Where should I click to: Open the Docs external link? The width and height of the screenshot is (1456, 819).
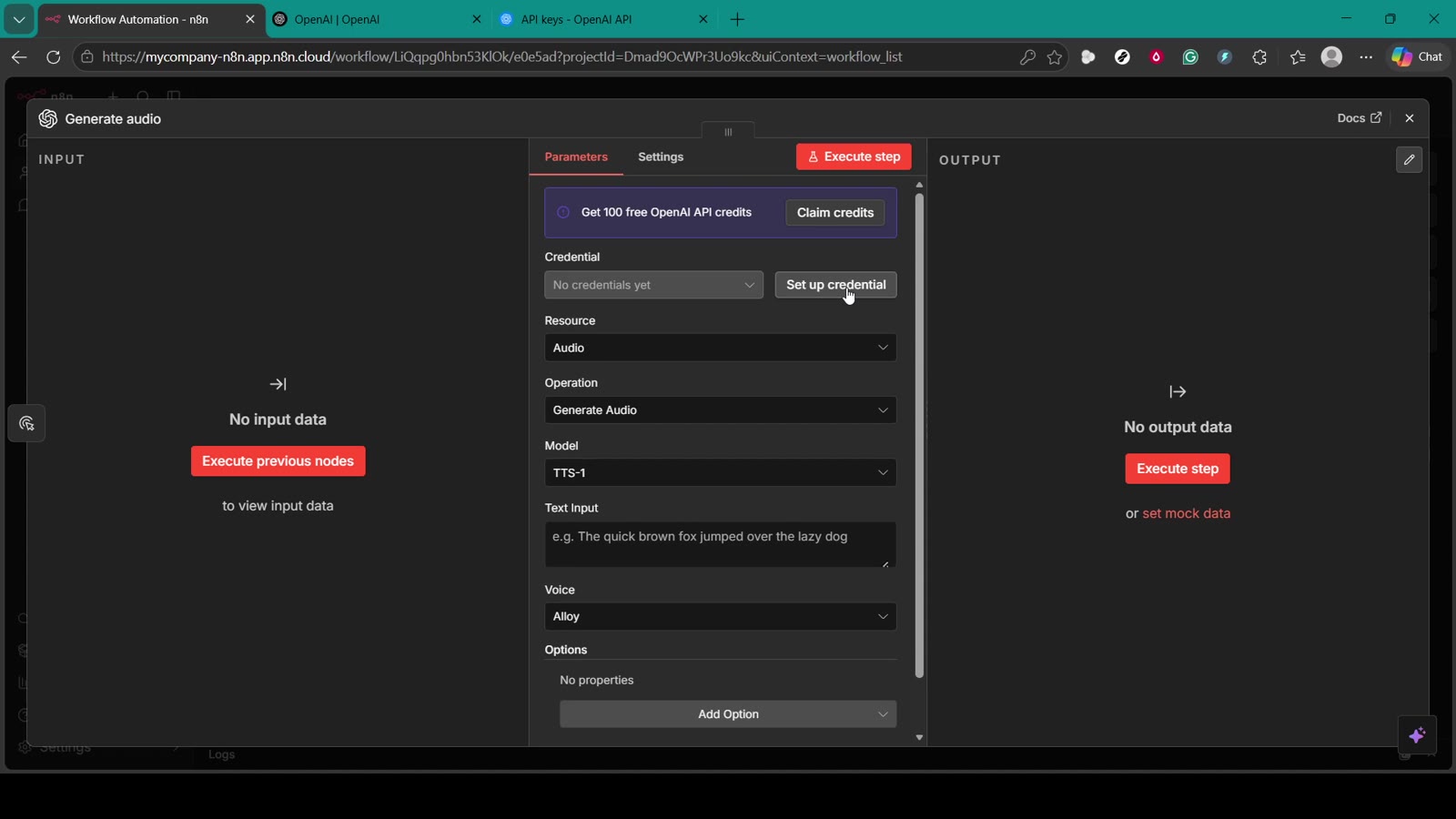coord(1360,118)
